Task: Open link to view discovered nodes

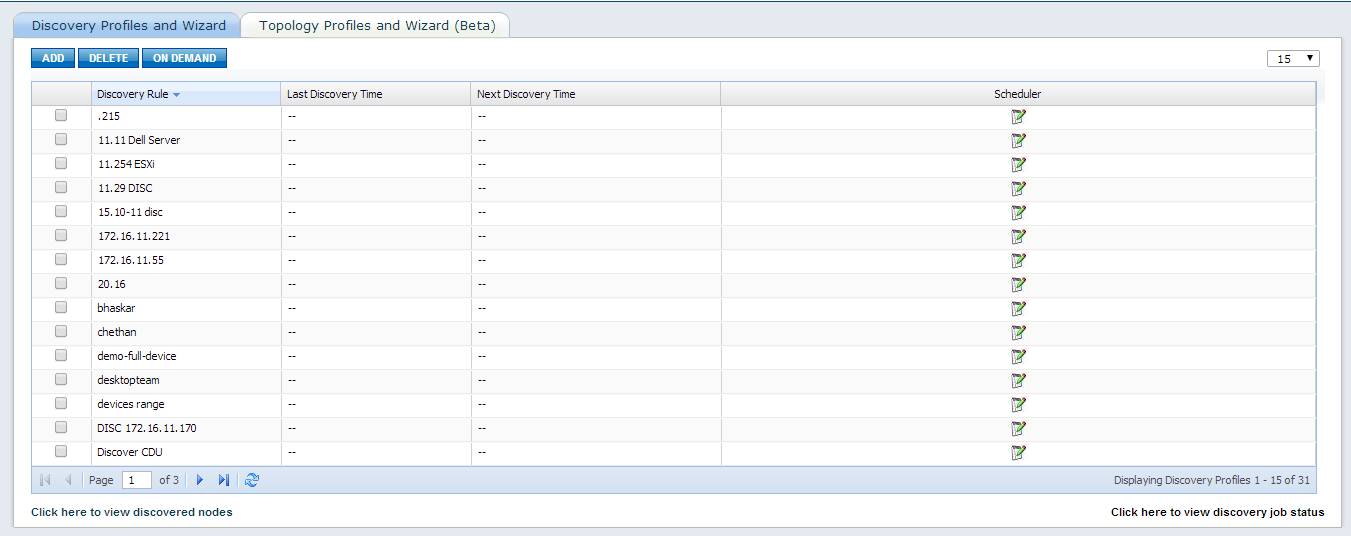Action: pos(131,512)
